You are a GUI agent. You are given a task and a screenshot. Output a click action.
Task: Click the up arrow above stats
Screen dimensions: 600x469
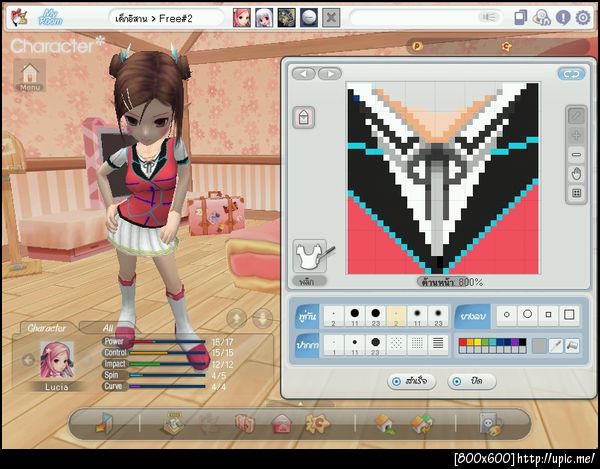pos(236,318)
